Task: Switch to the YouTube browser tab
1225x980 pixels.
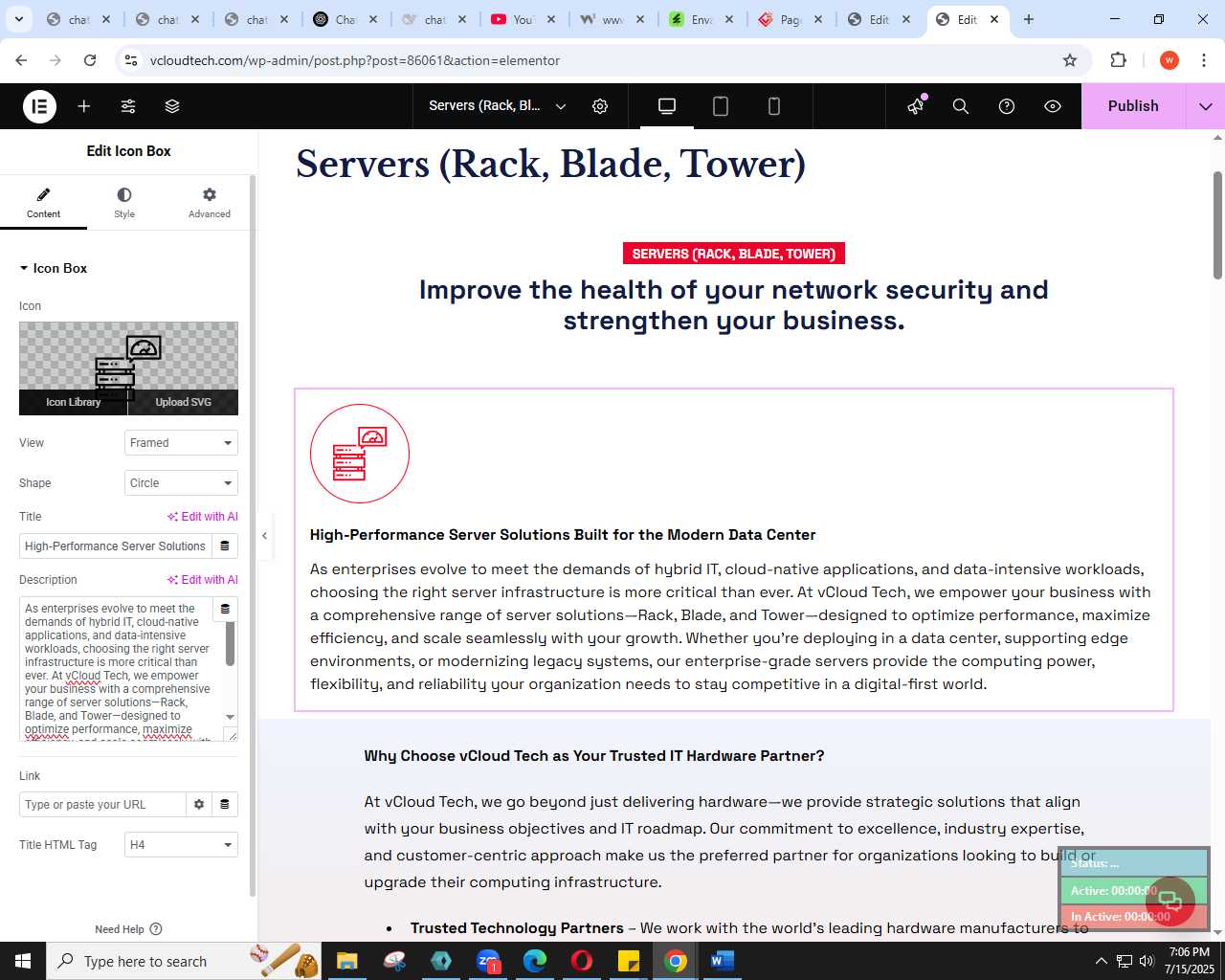Action: [x=524, y=19]
